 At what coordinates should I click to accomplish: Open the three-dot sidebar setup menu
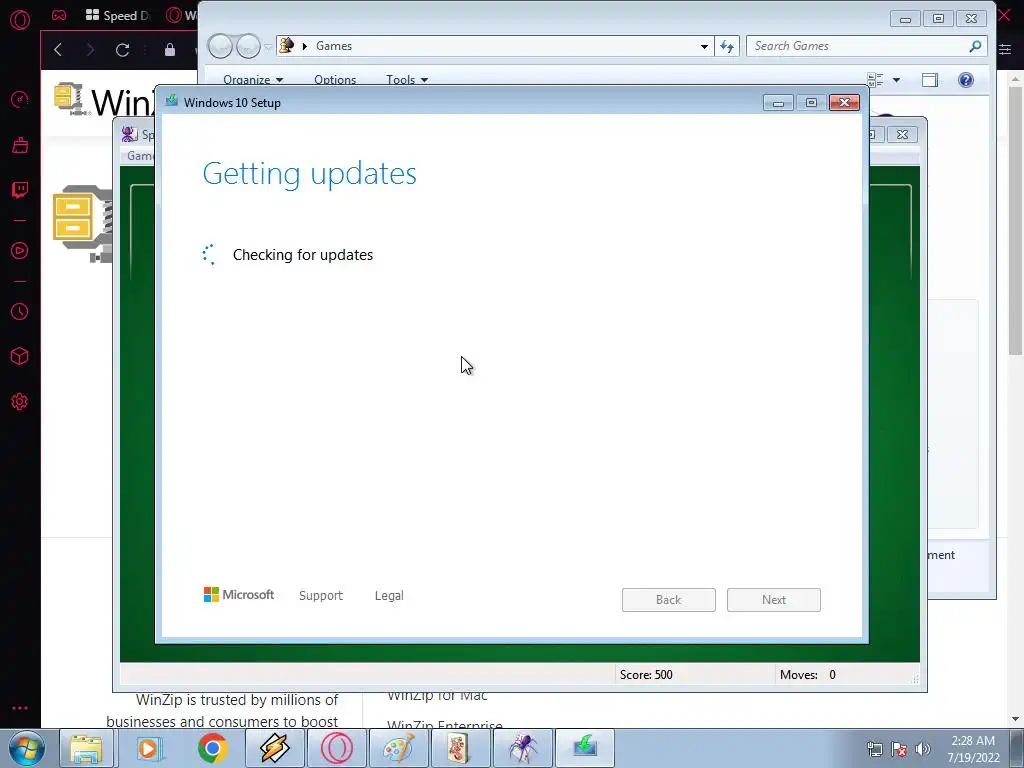click(20, 708)
